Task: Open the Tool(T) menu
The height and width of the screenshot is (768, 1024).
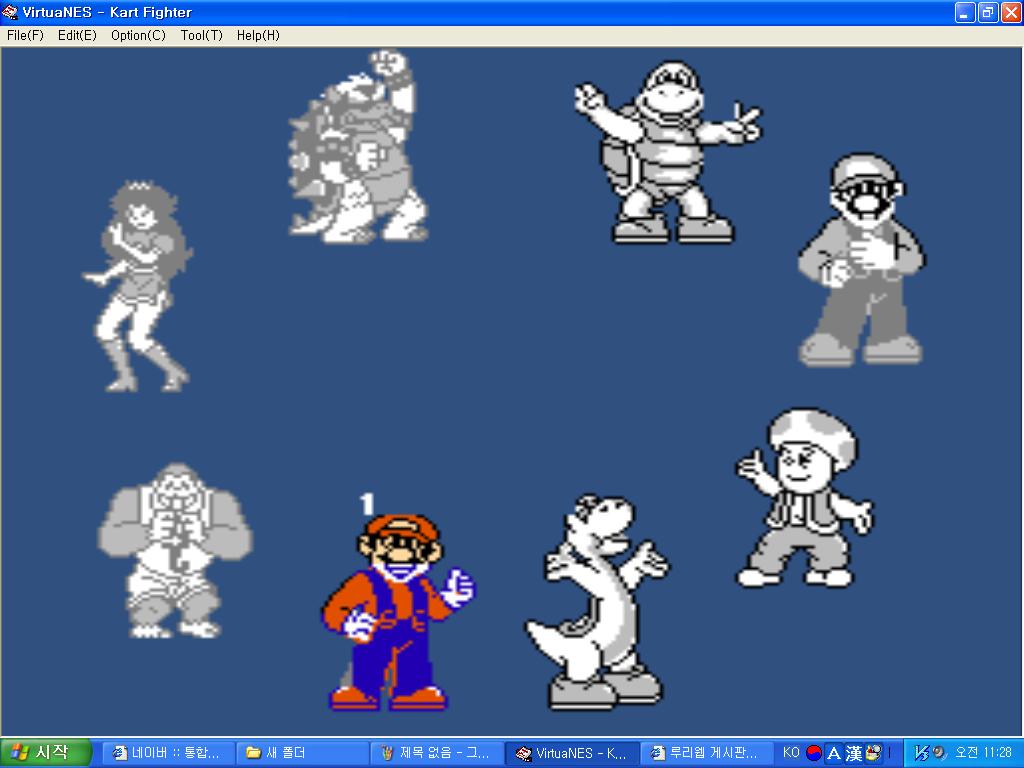Action: tap(201, 35)
